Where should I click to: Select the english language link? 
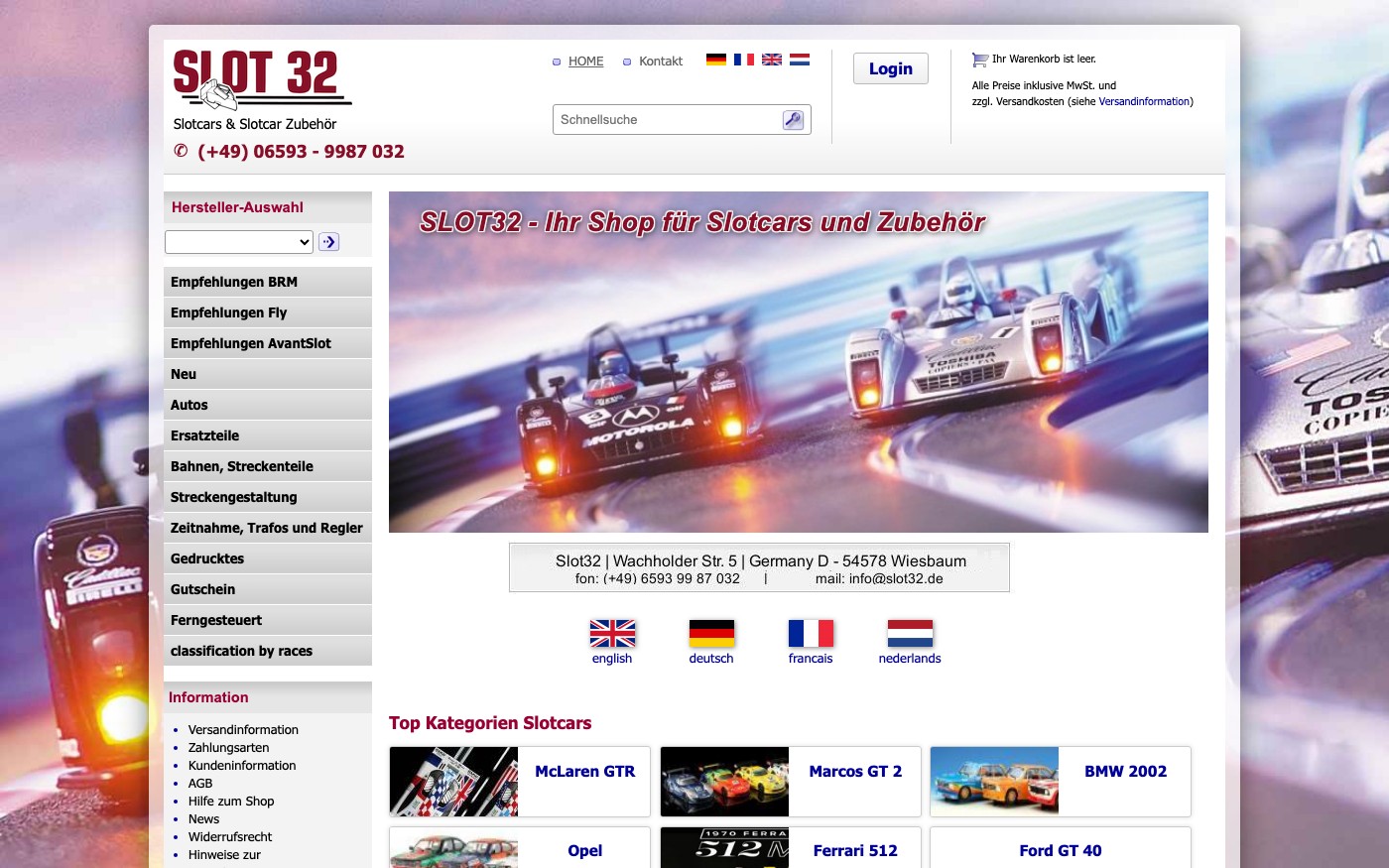pos(612,659)
